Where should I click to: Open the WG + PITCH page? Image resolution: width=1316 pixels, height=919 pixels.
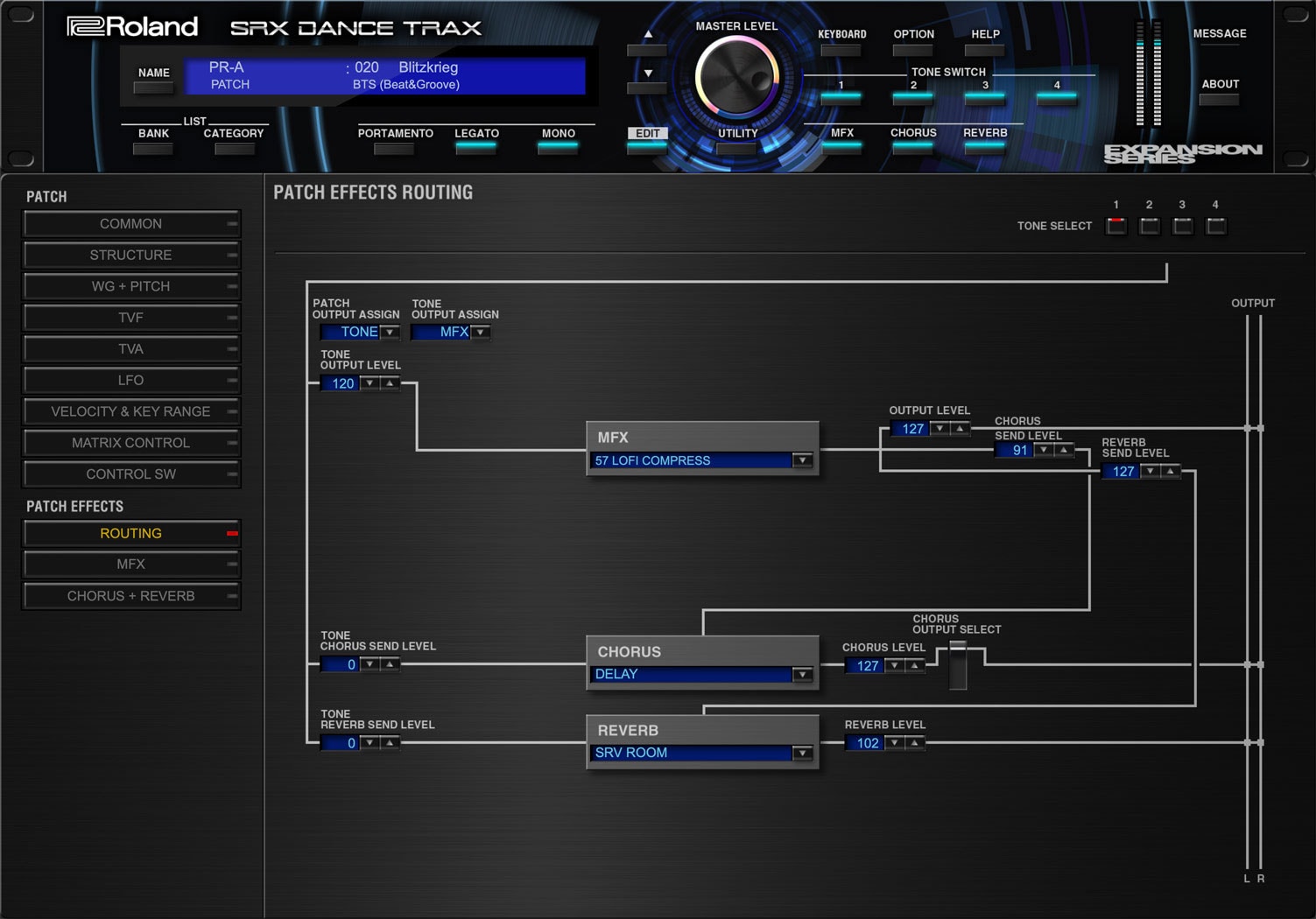click(131, 286)
